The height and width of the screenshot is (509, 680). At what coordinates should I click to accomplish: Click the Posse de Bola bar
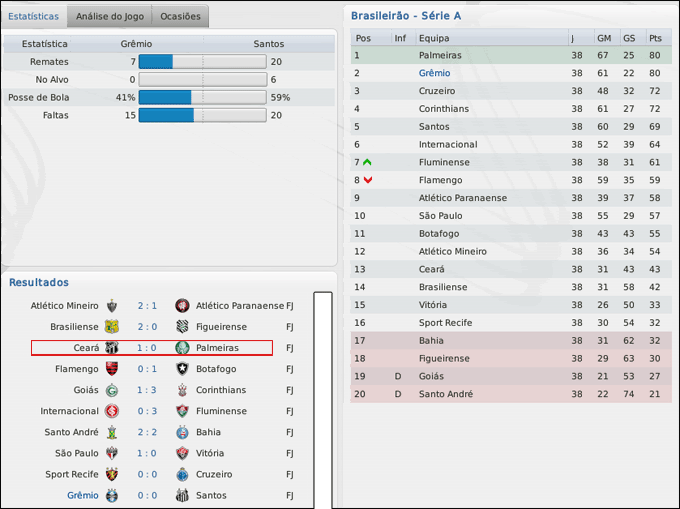(x=202, y=98)
